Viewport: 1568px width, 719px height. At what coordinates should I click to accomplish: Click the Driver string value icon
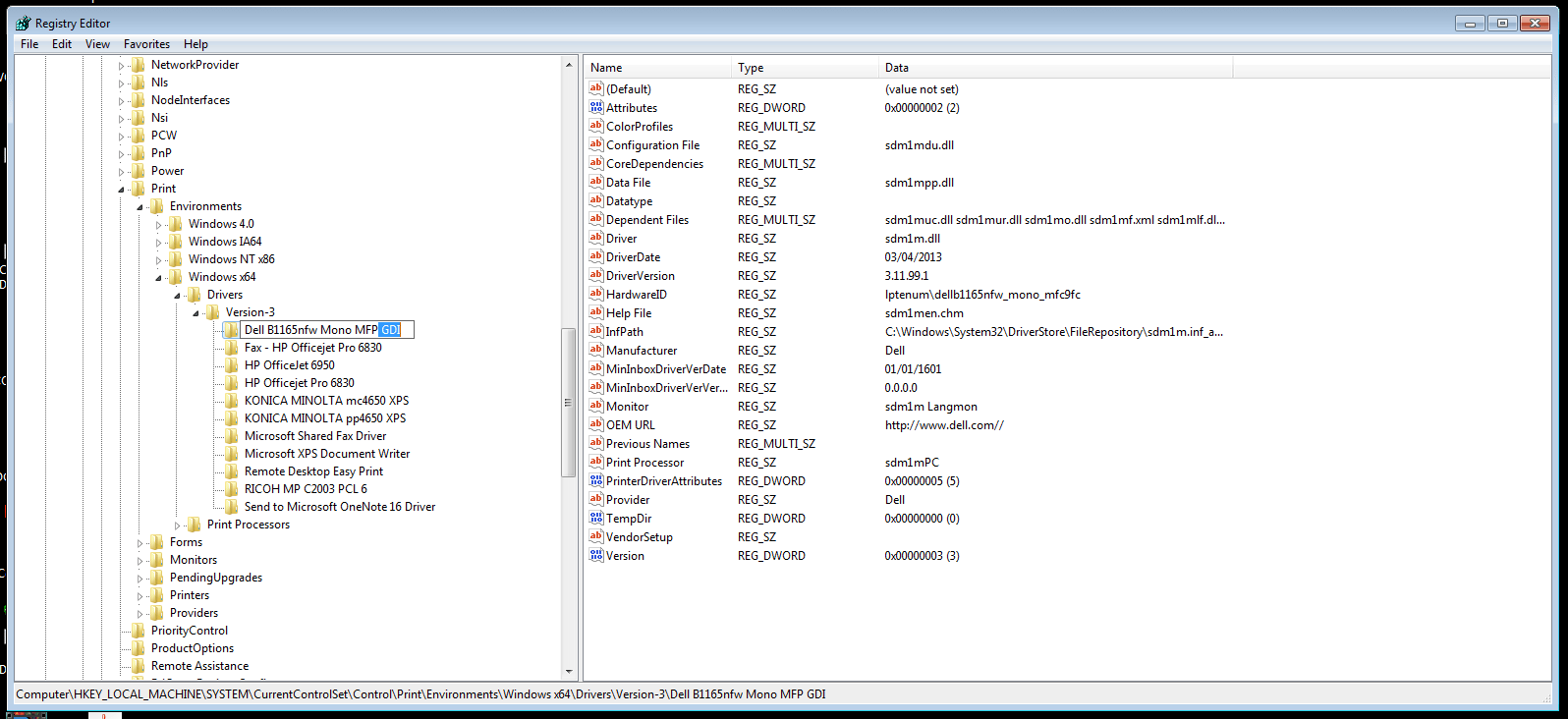pyautogui.click(x=596, y=238)
